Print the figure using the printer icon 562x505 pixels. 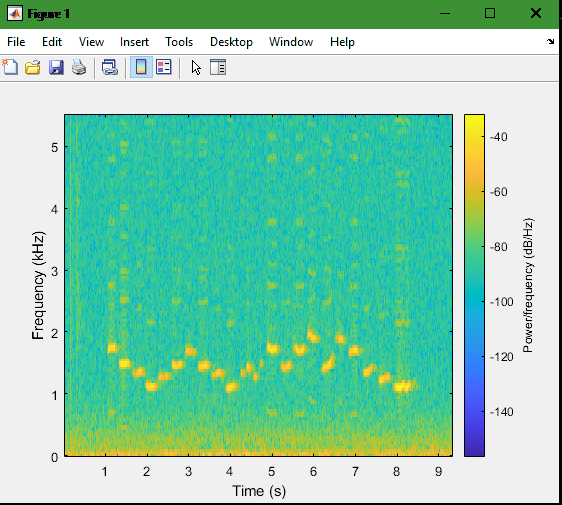click(79, 67)
